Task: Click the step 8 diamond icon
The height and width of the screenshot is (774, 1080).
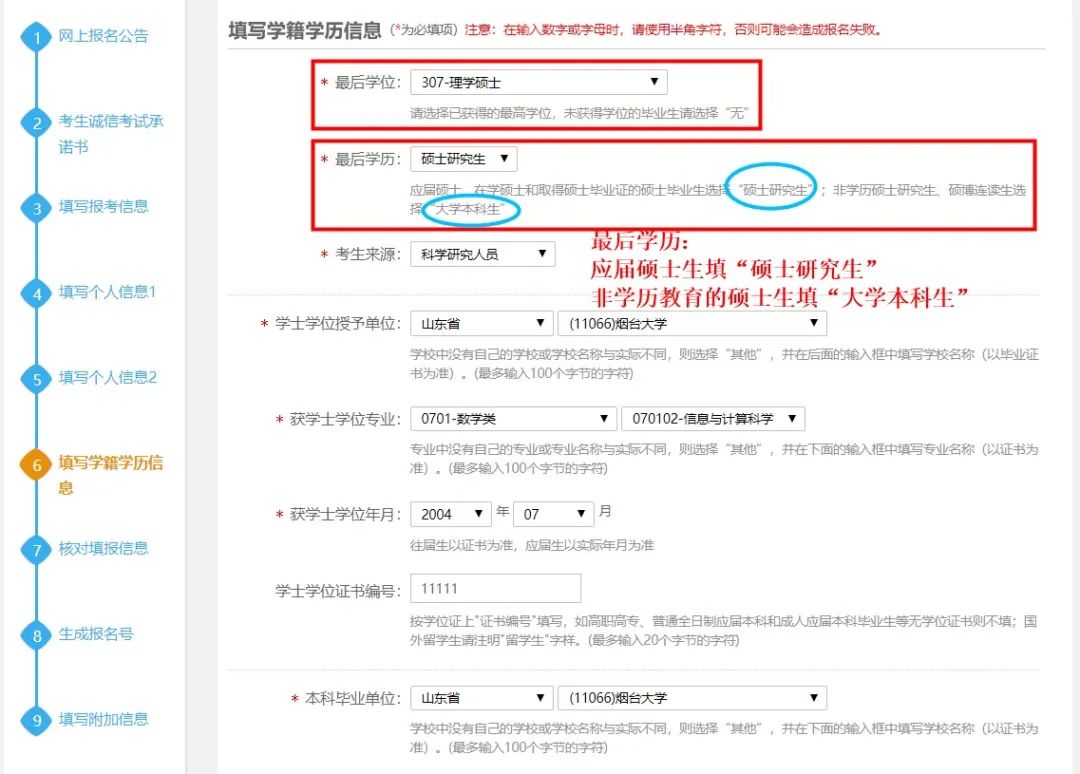Action: (37, 636)
